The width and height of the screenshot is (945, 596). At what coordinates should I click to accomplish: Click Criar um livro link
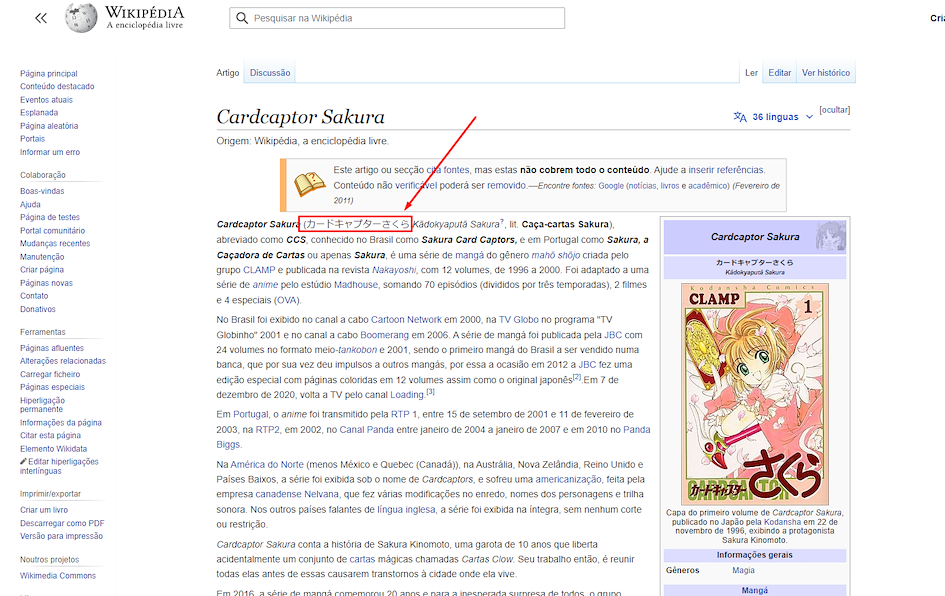coord(44,510)
